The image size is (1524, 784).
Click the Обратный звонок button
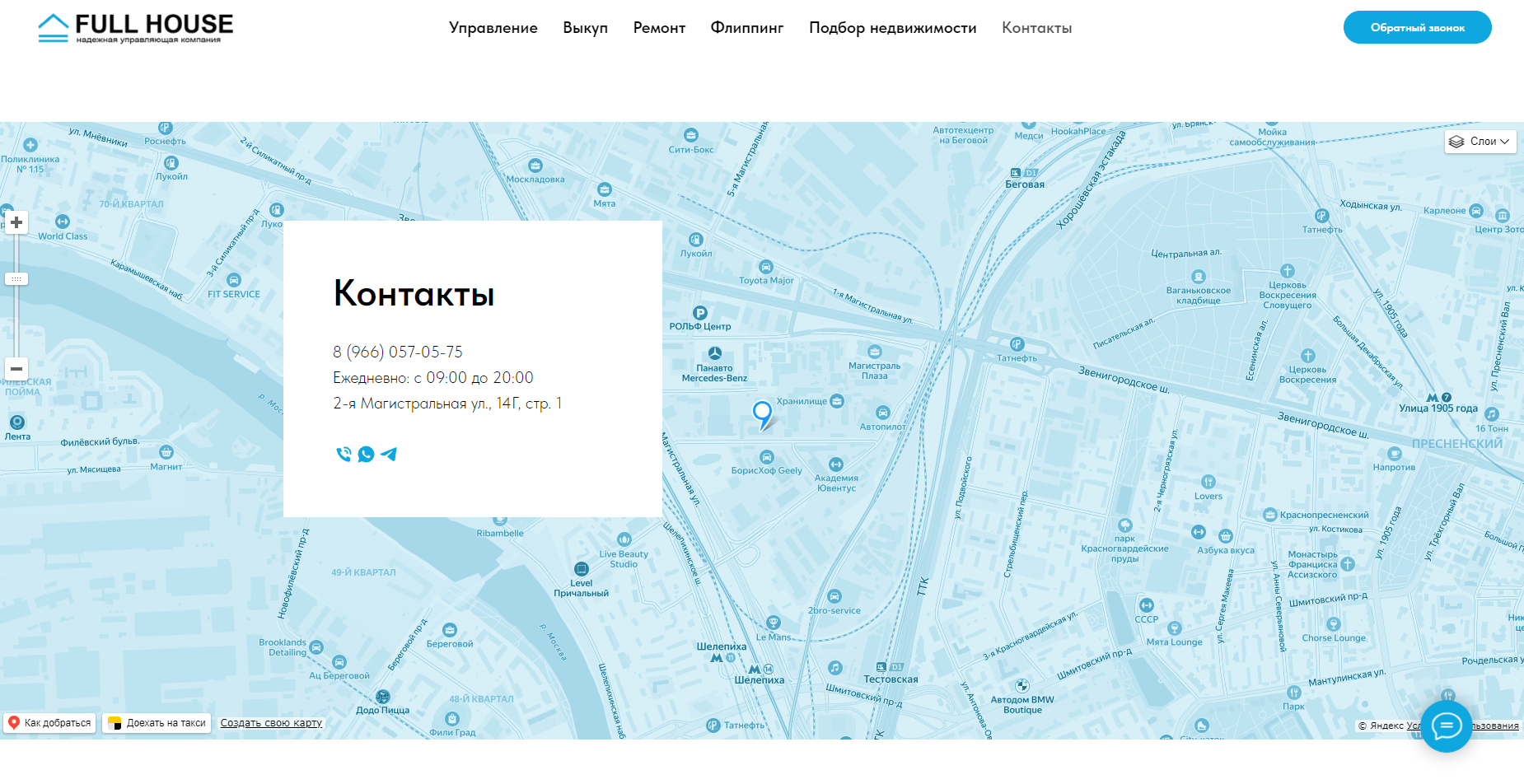[1417, 26]
